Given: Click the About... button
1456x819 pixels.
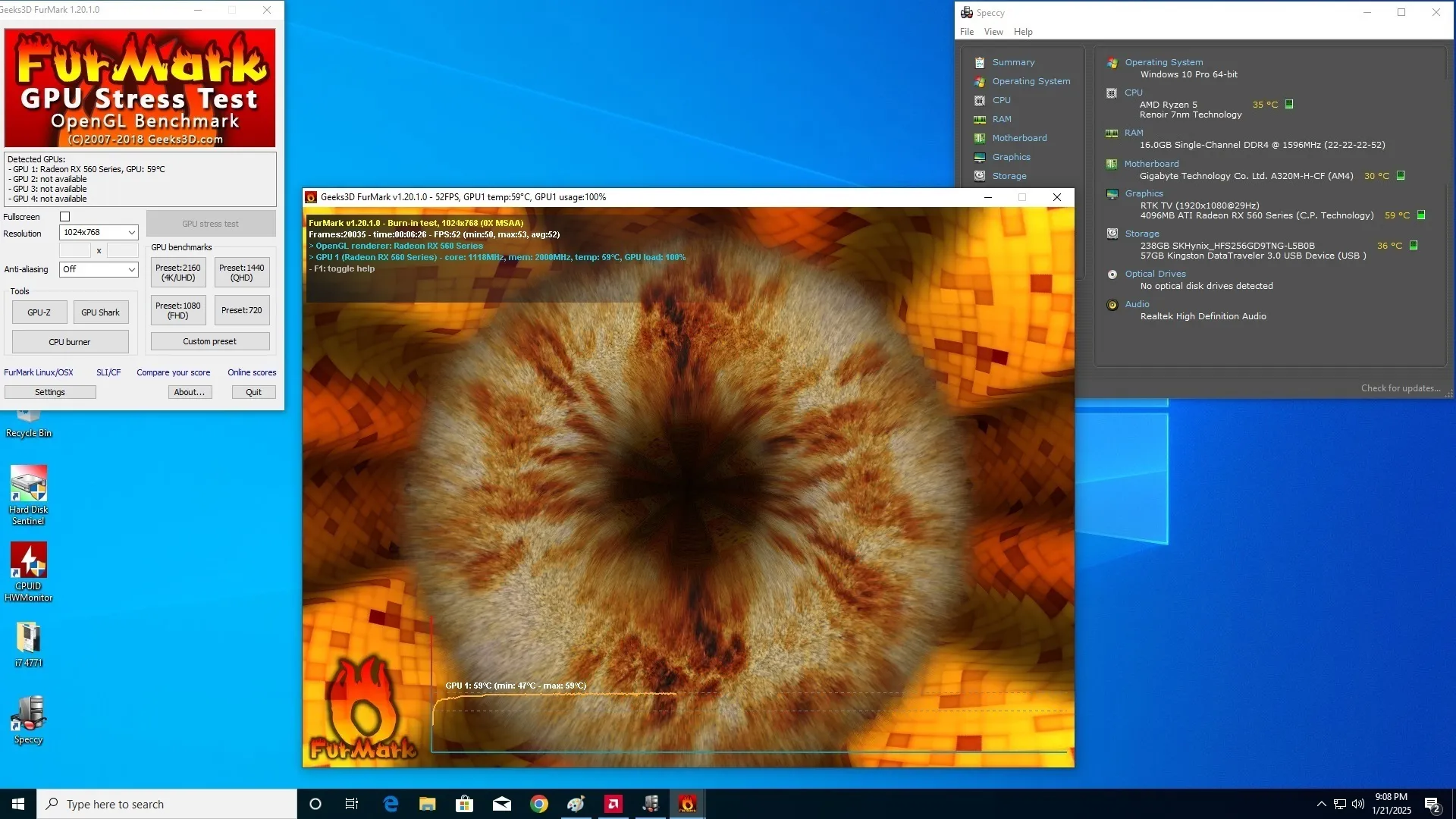Looking at the screenshot, I should (190, 393).
